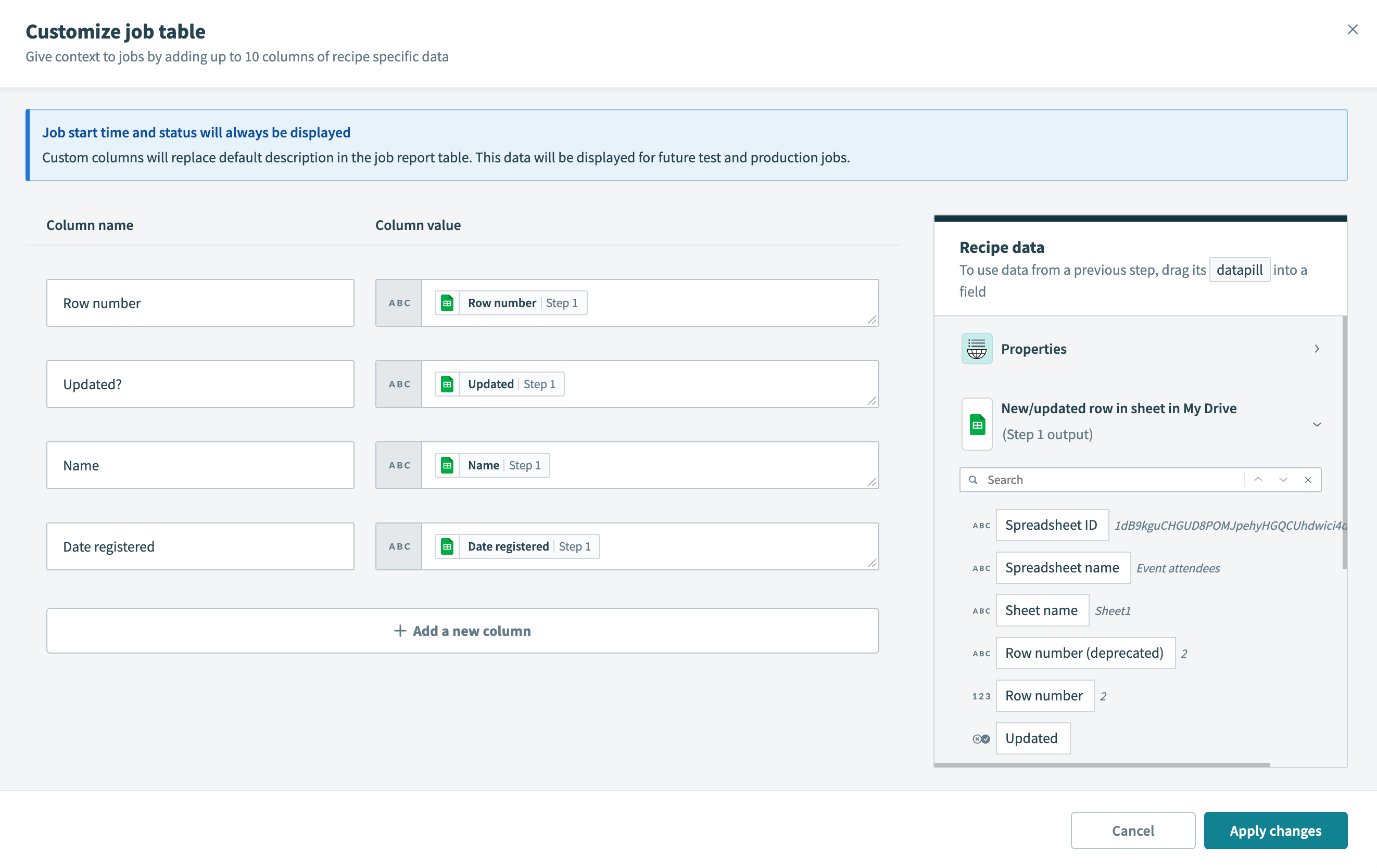Apply changes to the job table
1377x868 pixels.
click(x=1276, y=831)
